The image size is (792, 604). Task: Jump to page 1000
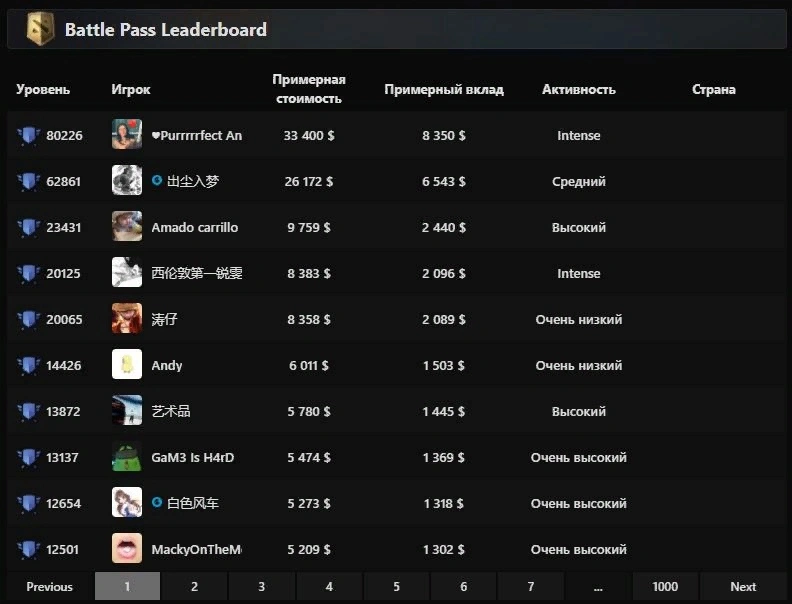click(x=665, y=586)
